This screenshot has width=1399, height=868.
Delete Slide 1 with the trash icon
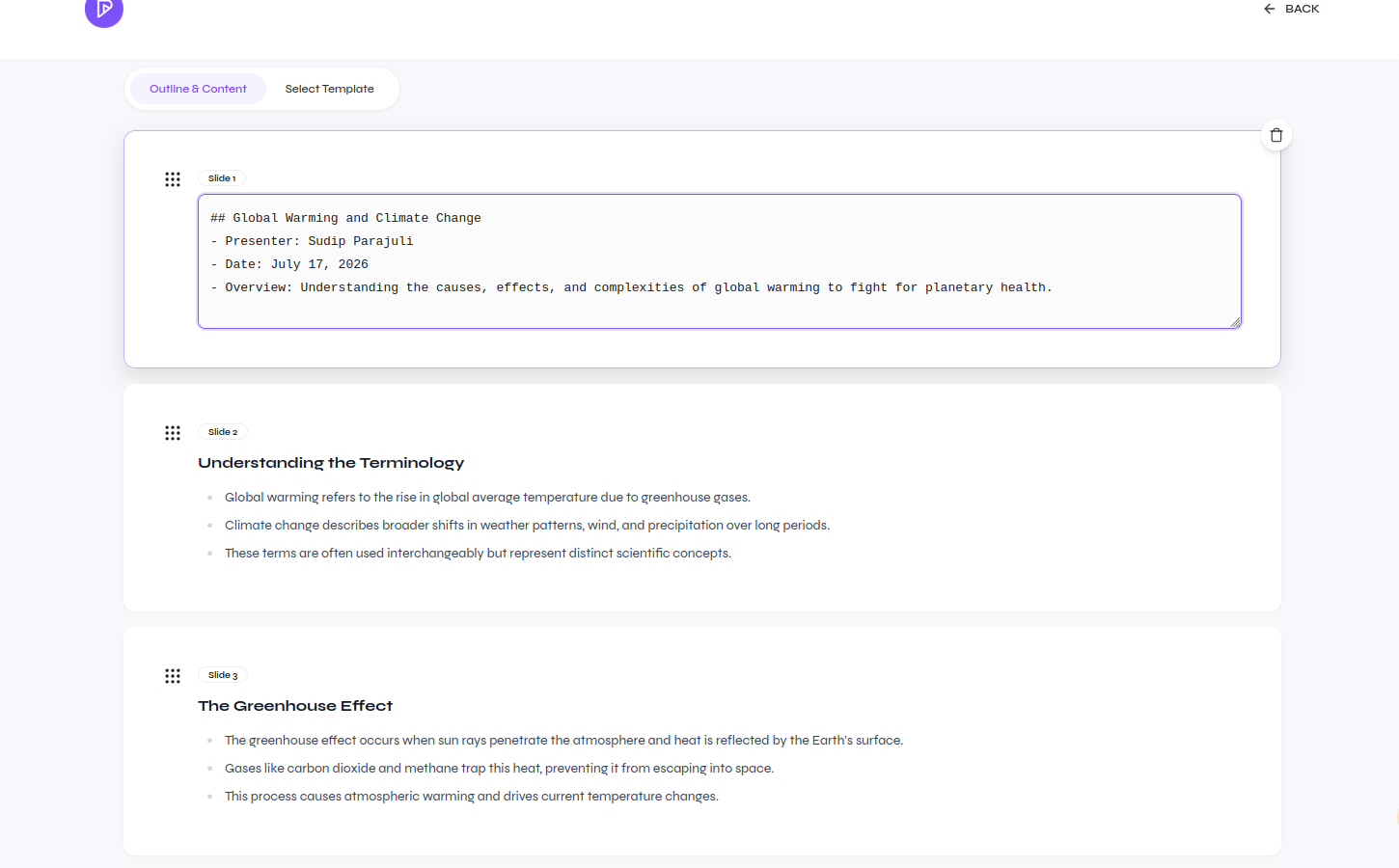1276,135
